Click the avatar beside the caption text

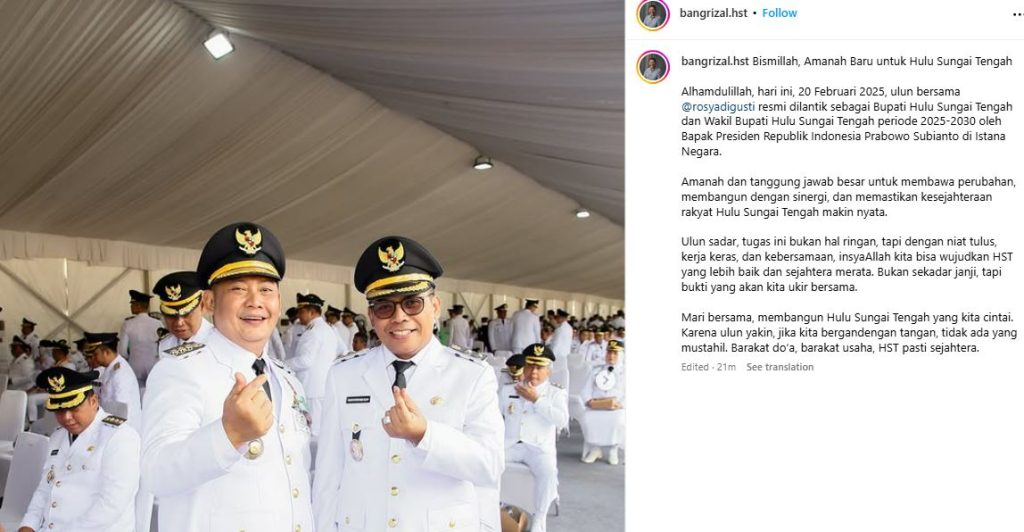[653, 66]
